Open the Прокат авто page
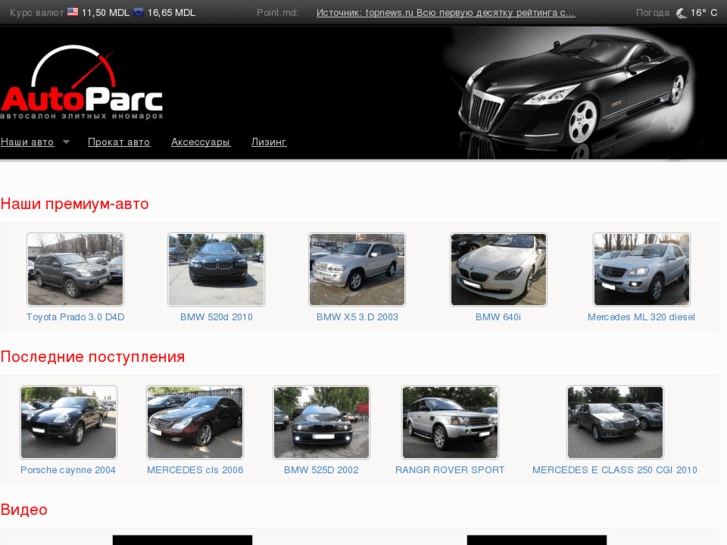Screen dimensions: 727x545 [119, 142]
